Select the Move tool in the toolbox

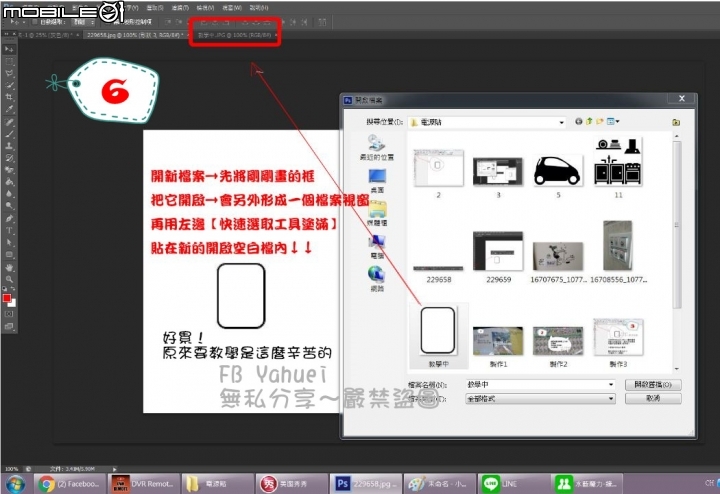coord(9,49)
